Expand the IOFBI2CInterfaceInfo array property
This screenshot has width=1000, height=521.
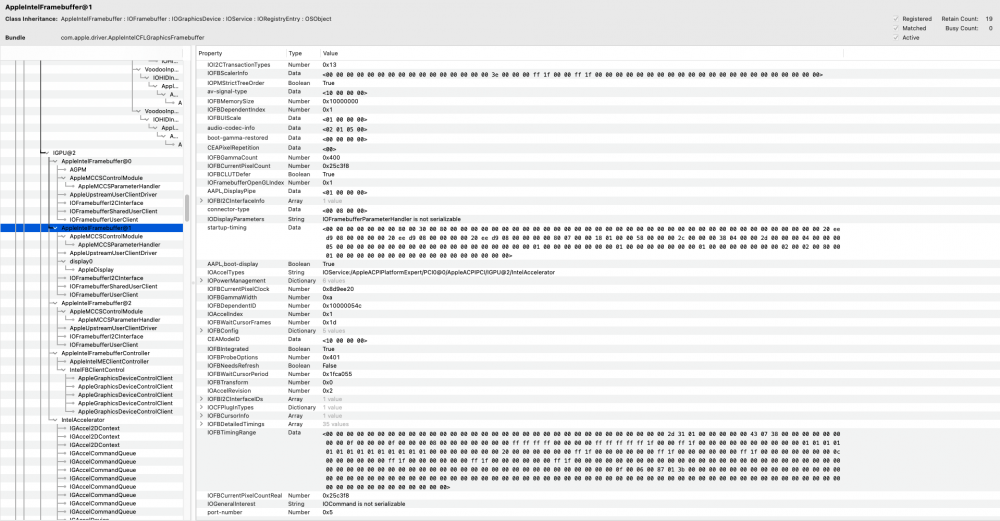click(202, 201)
